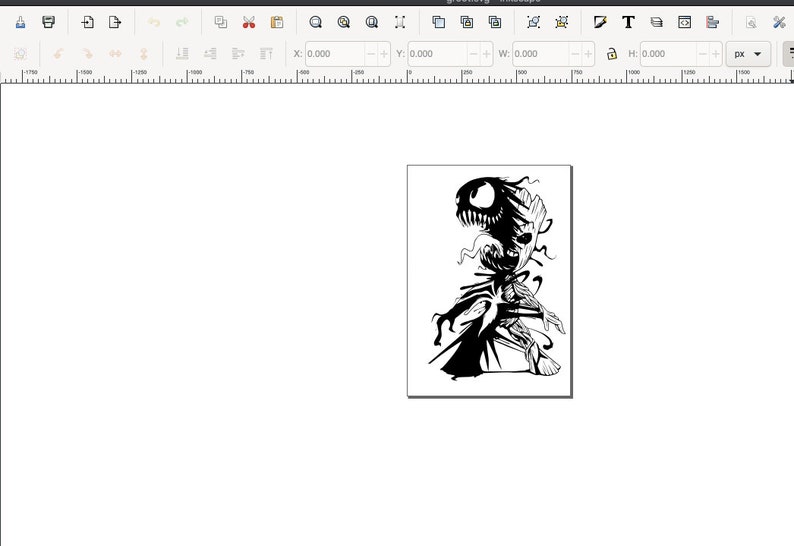Zoom to fit selection icon
Screen dimensions: 794x546
pyautogui.click(x=315, y=22)
